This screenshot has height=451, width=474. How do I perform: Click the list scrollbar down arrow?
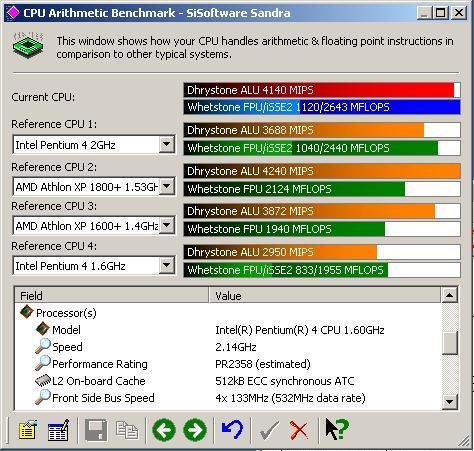[x=449, y=402]
